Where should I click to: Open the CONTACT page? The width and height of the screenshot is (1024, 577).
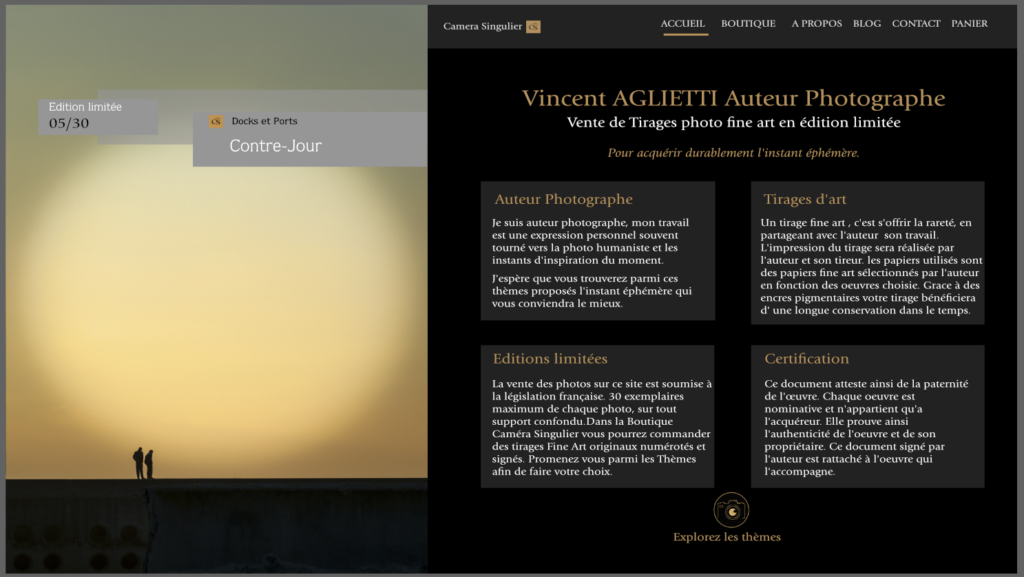click(916, 23)
